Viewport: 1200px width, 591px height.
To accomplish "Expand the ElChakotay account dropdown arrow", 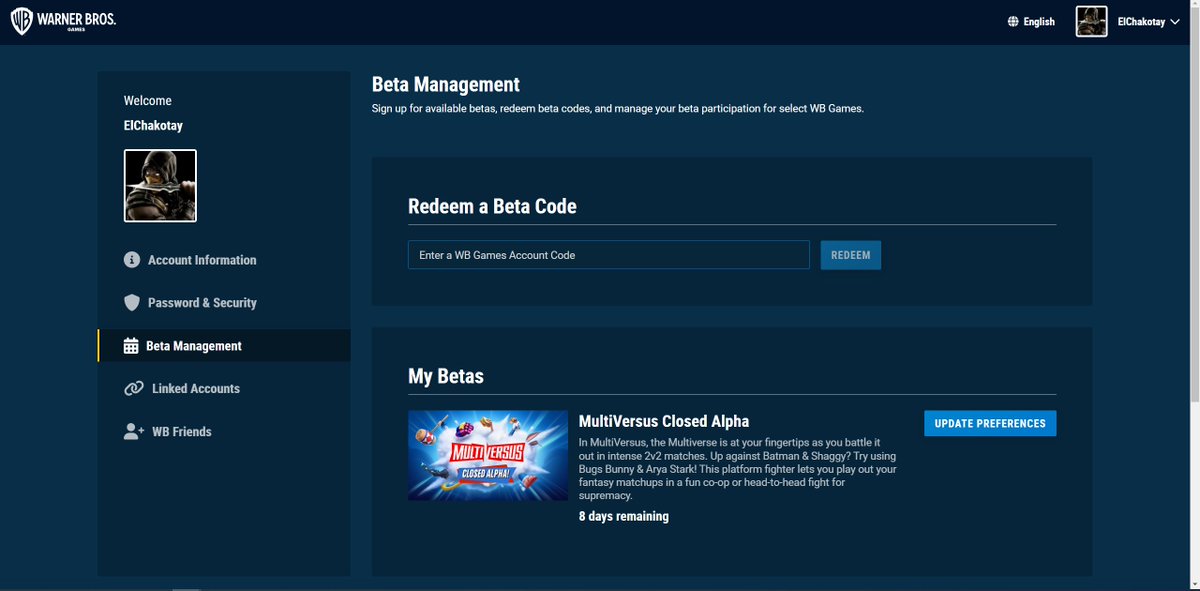I will (1174, 22).
